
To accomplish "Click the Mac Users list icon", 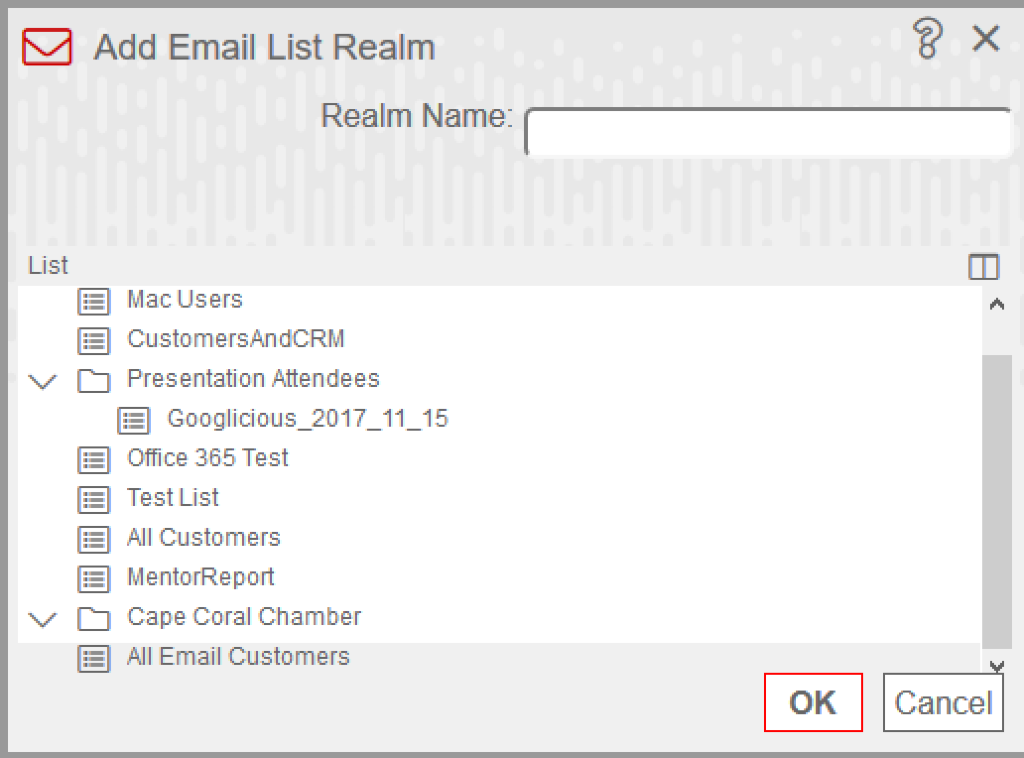I will coord(94,301).
